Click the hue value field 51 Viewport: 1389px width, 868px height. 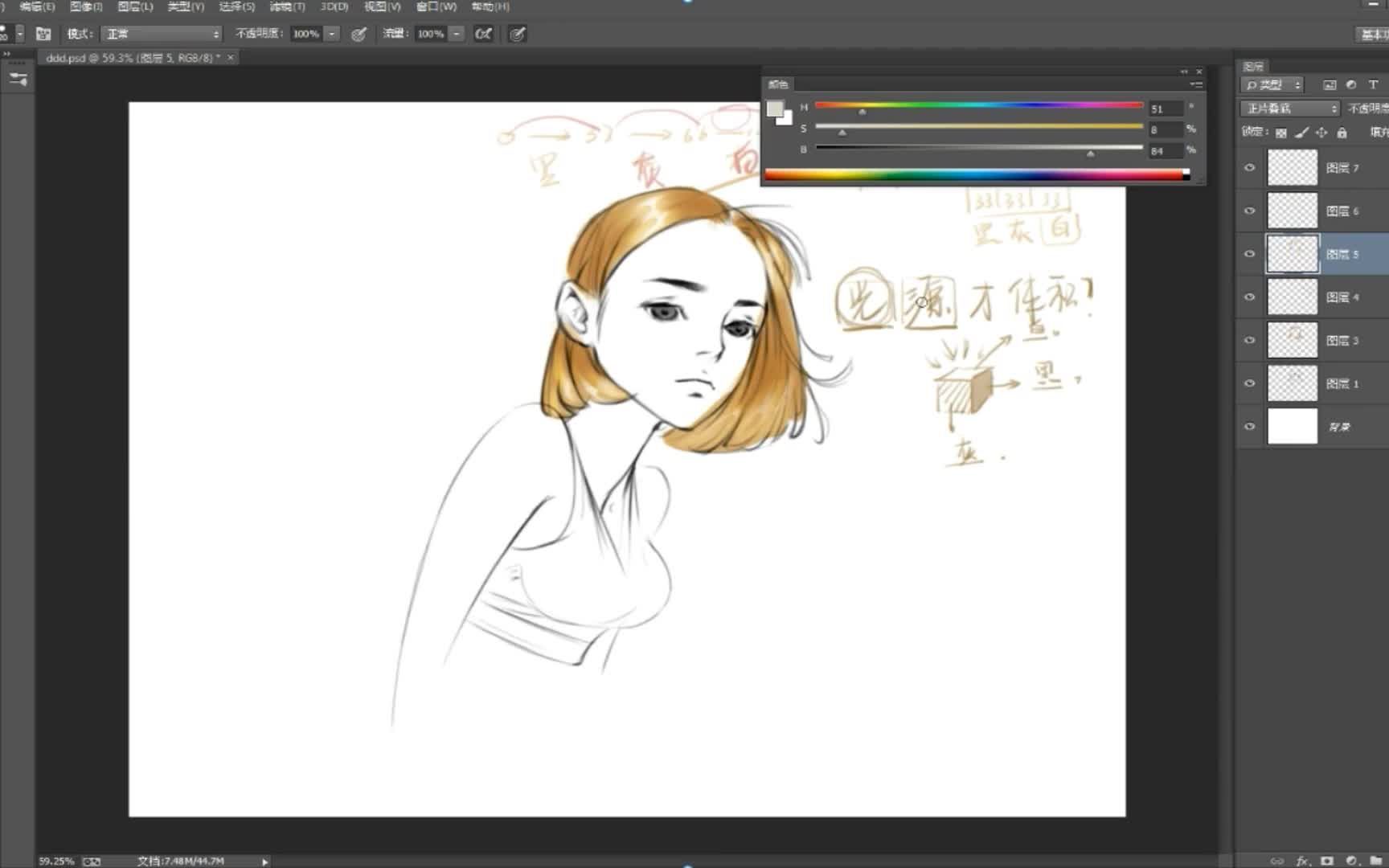tap(1166, 108)
